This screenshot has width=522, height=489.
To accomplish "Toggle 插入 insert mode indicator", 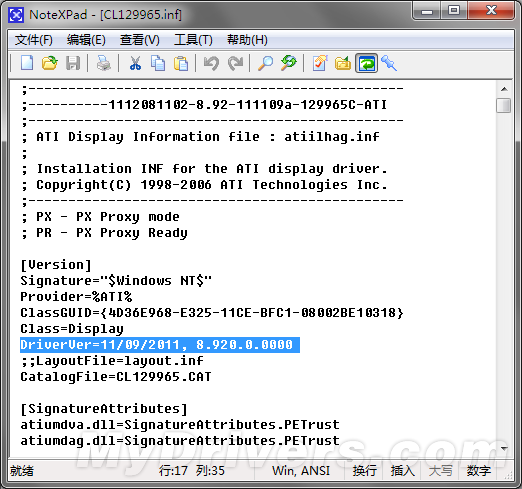I will pos(403,471).
